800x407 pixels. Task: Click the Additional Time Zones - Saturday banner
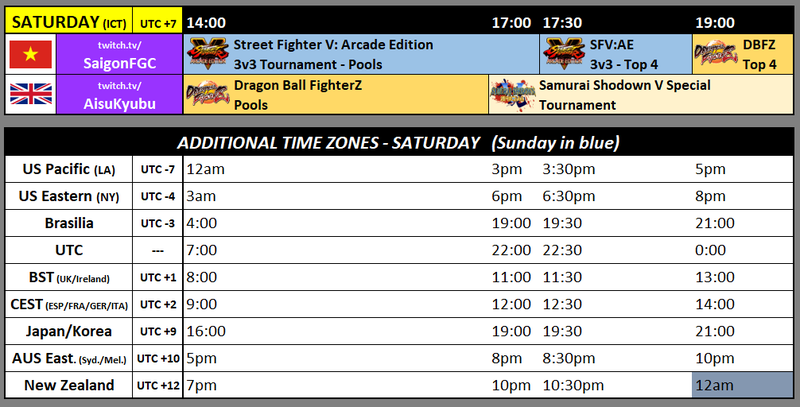click(398, 142)
